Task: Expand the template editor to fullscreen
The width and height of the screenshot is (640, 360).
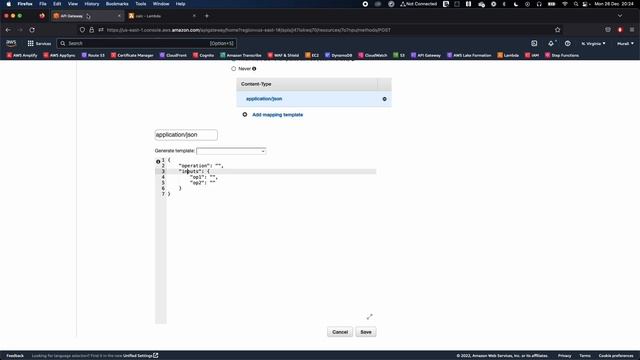Action: [369, 317]
